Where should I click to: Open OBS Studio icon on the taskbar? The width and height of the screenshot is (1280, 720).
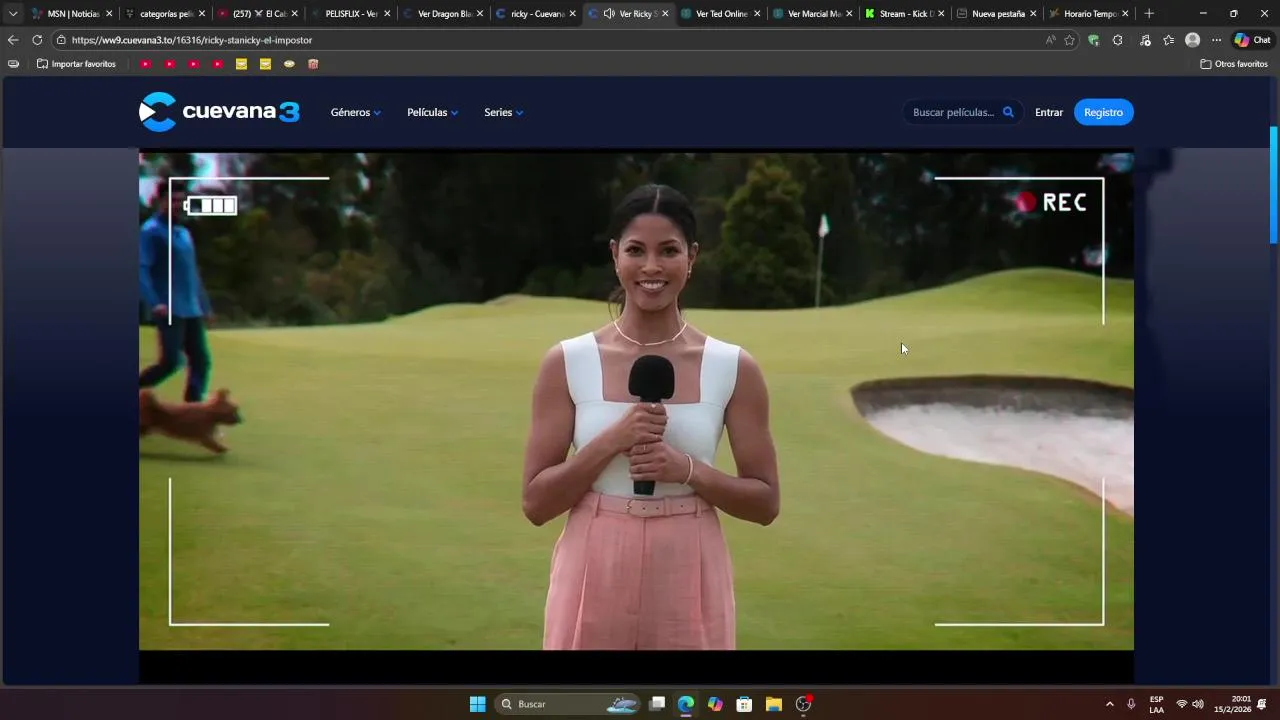tap(803, 704)
